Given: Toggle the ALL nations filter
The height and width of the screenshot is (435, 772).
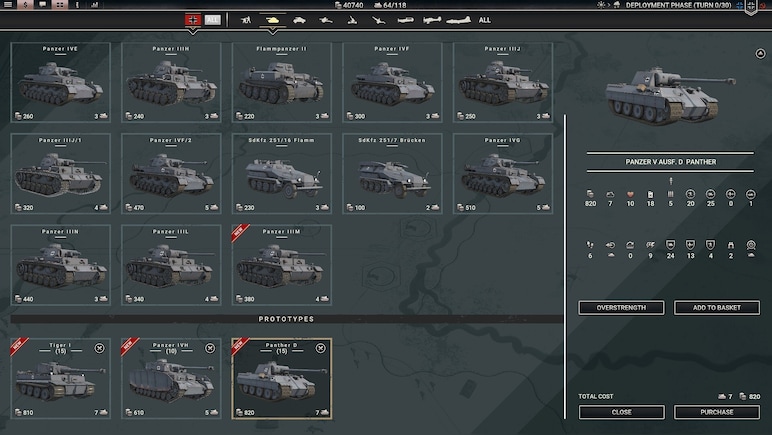Looking at the screenshot, I should pyautogui.click(x=212, y=20).
